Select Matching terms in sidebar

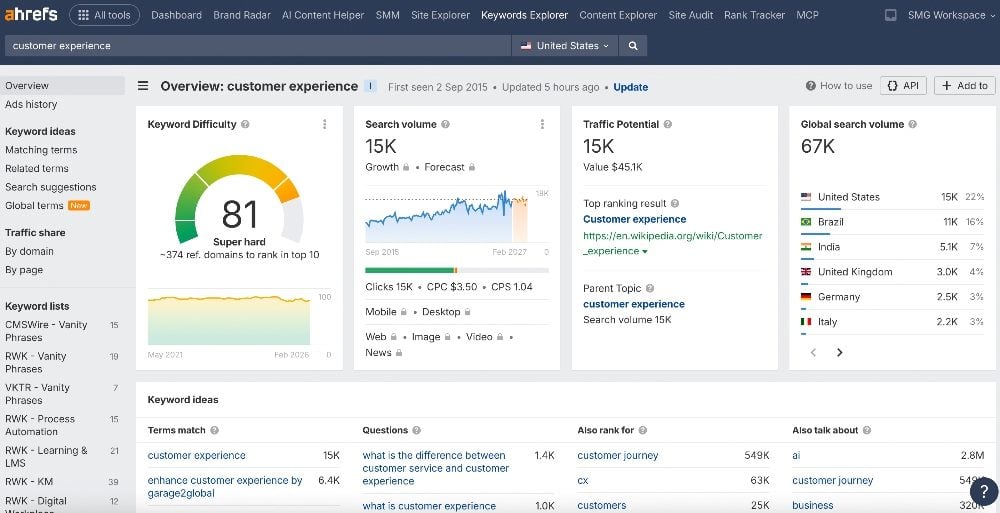click(x=41, y=150)
